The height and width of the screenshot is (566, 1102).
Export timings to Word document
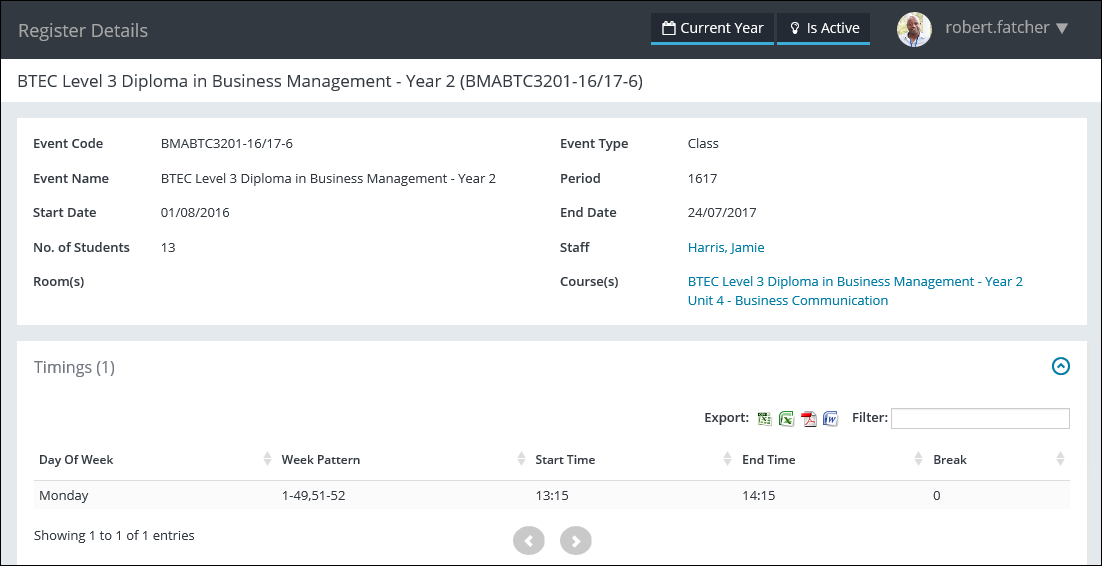[x=830, y=419]
